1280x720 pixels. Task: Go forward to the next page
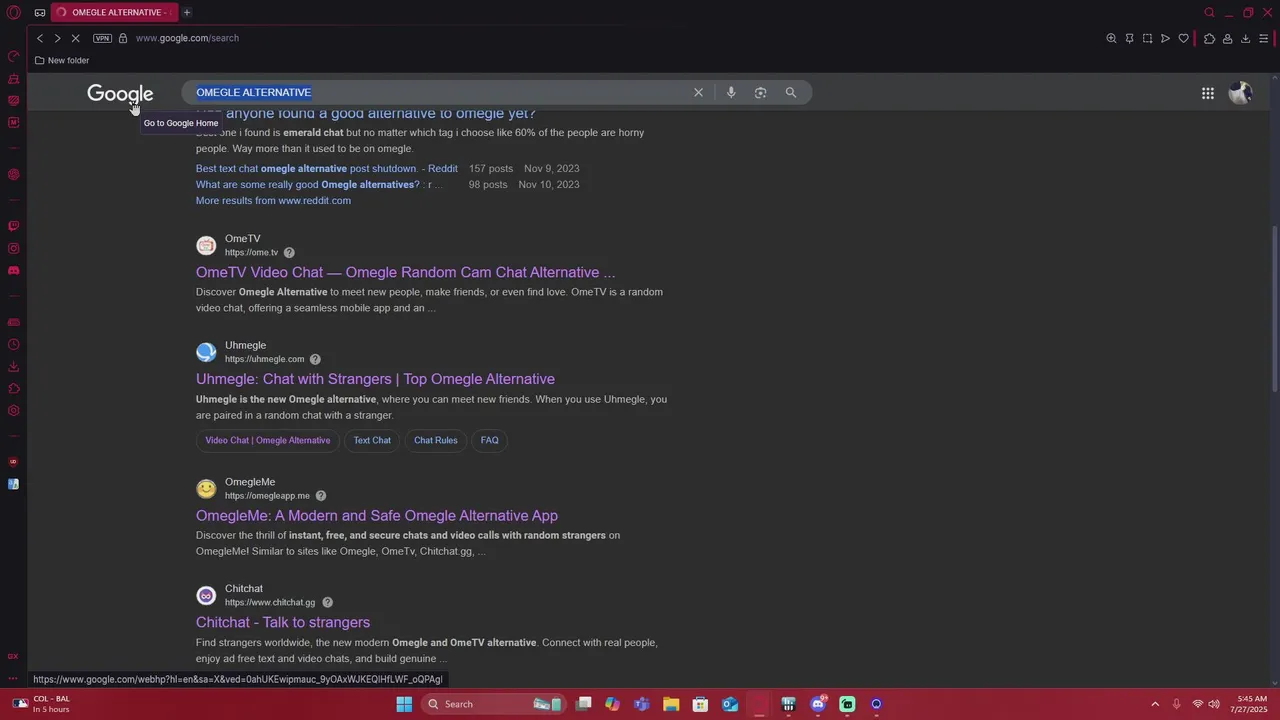(x=57, y=38)
